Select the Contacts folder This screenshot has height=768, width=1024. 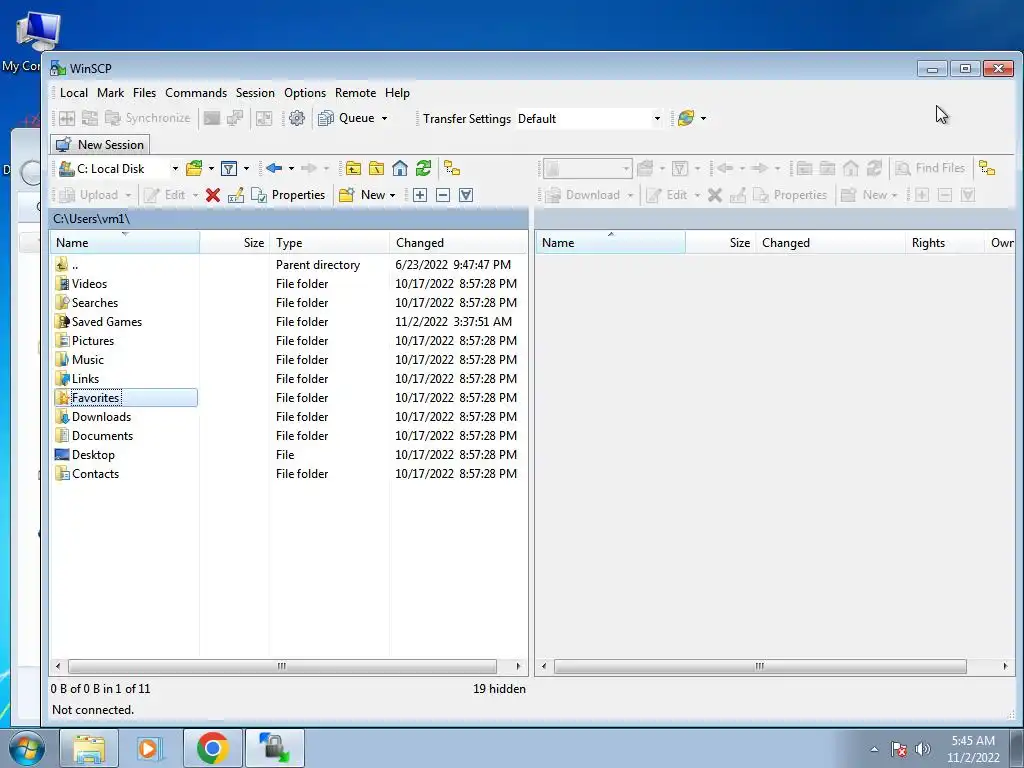click(288, 473)
